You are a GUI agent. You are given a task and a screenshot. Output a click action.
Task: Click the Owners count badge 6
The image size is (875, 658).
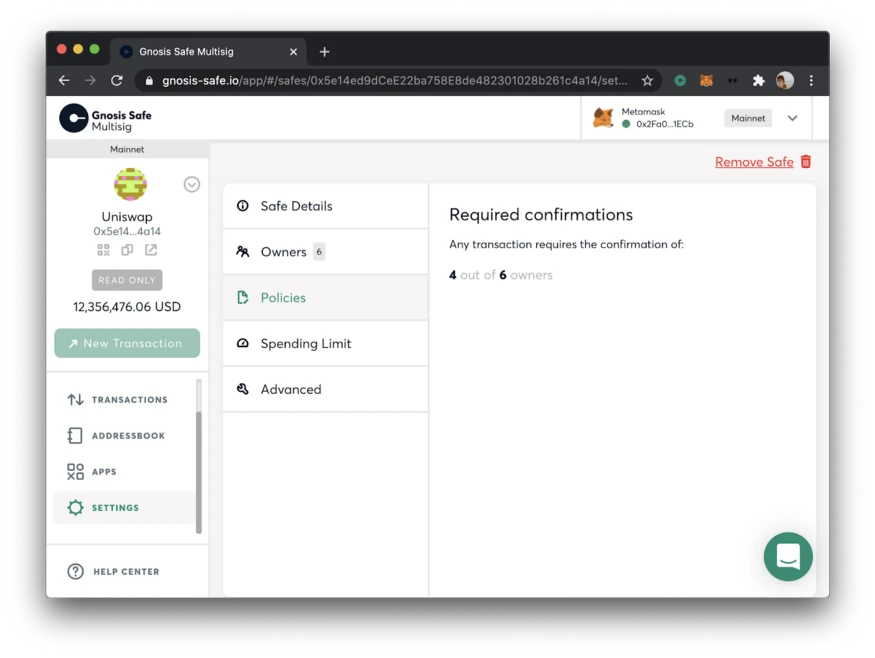coord(319,252)
